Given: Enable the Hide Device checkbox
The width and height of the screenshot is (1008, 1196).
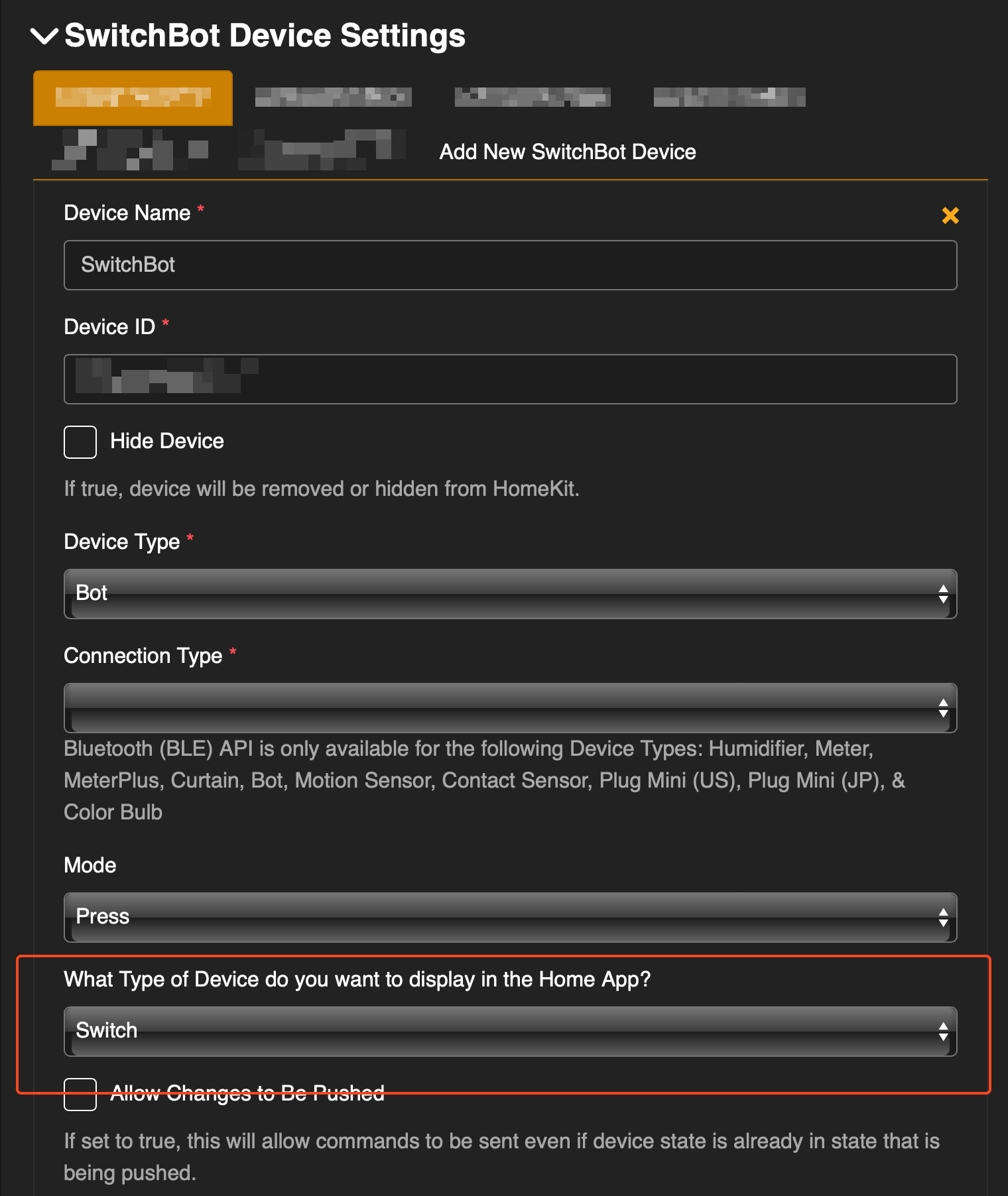Looking at the screenshot, I should coord(80,442).
